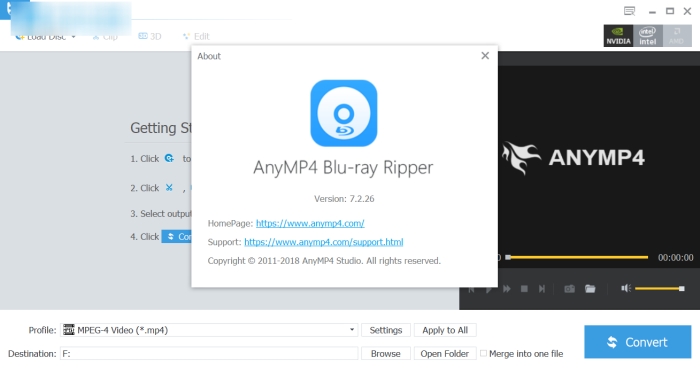Click the playback progress slider
This screenshot has width=700, height=376.
click(x=577, y=257)
